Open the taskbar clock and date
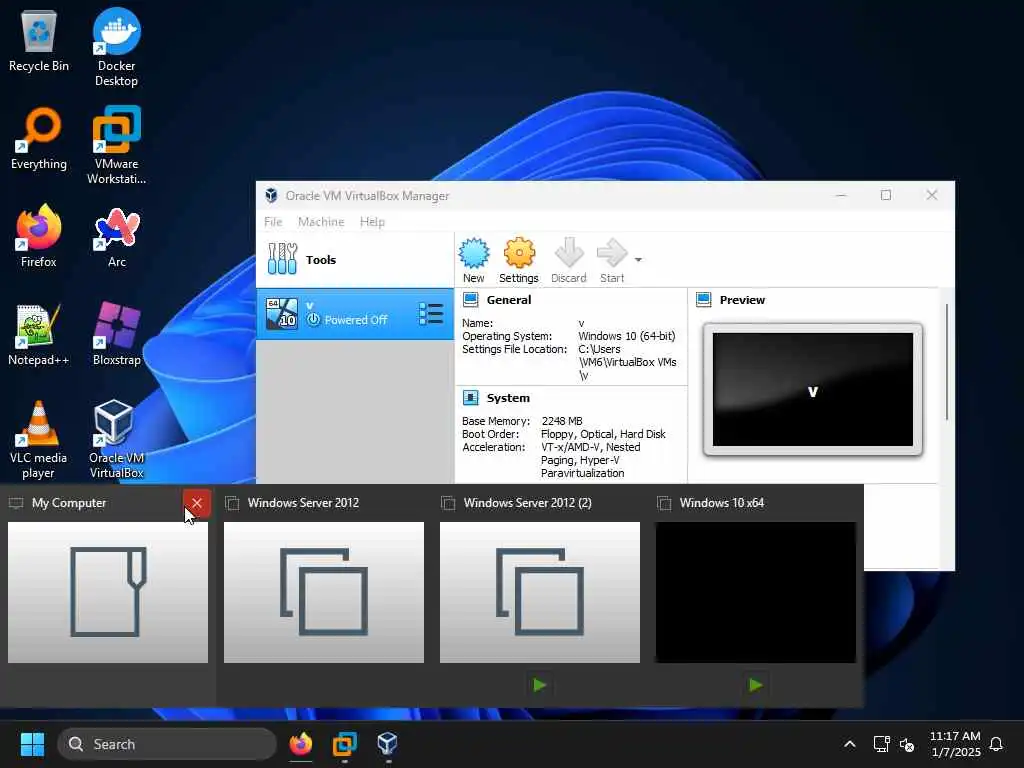 coord(955,744)
